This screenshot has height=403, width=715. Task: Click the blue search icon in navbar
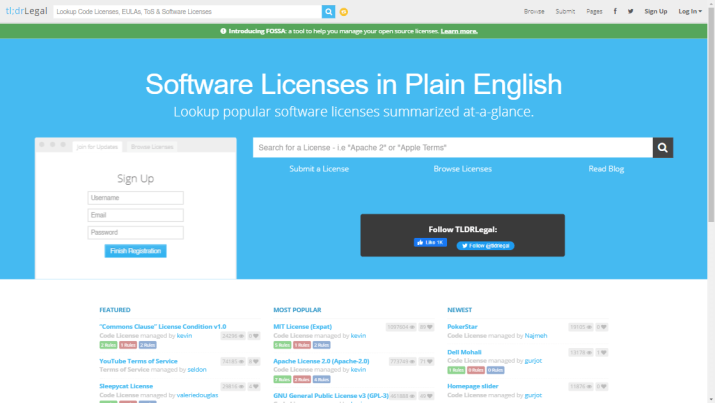[328, 11]
